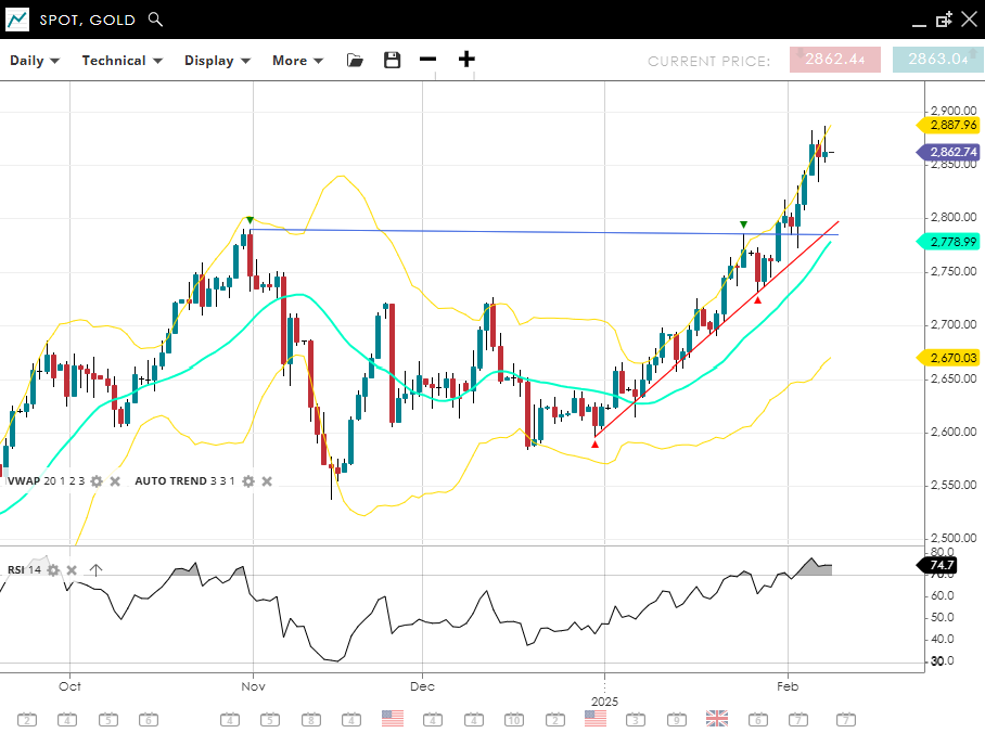Screen dimensions: 985x733
Task: Click the symbol search magnifier icon
Action: tap(155, 19)
